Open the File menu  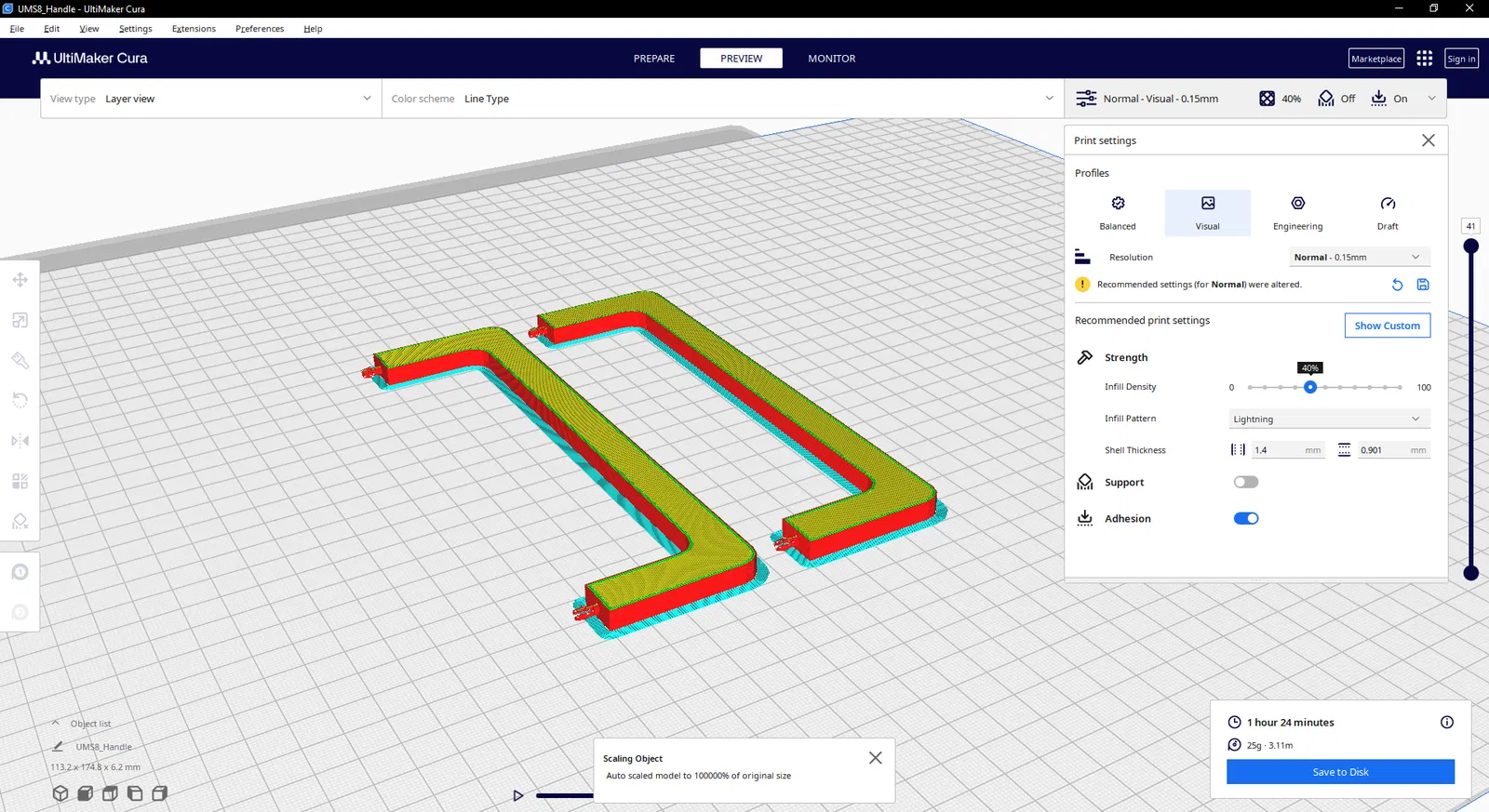17,29
